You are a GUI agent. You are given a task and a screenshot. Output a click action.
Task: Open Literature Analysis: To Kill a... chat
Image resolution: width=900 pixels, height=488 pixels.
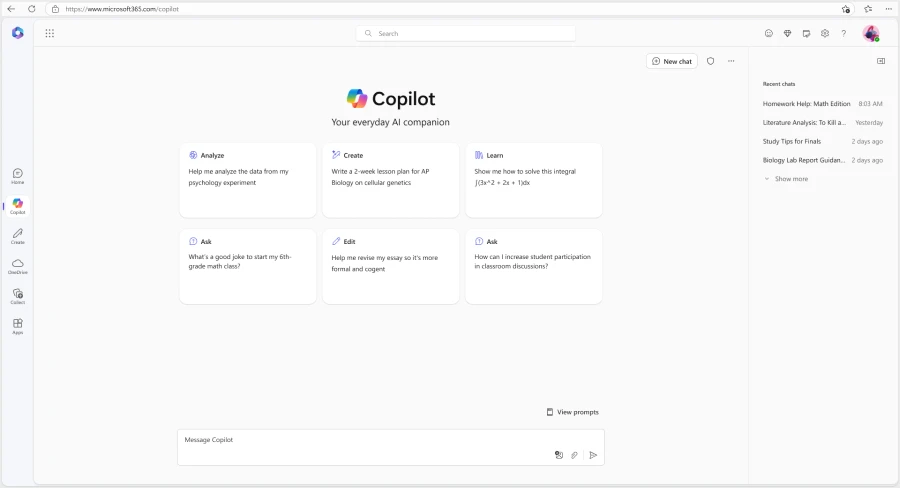pyautogui.click(x=823, y=122)
